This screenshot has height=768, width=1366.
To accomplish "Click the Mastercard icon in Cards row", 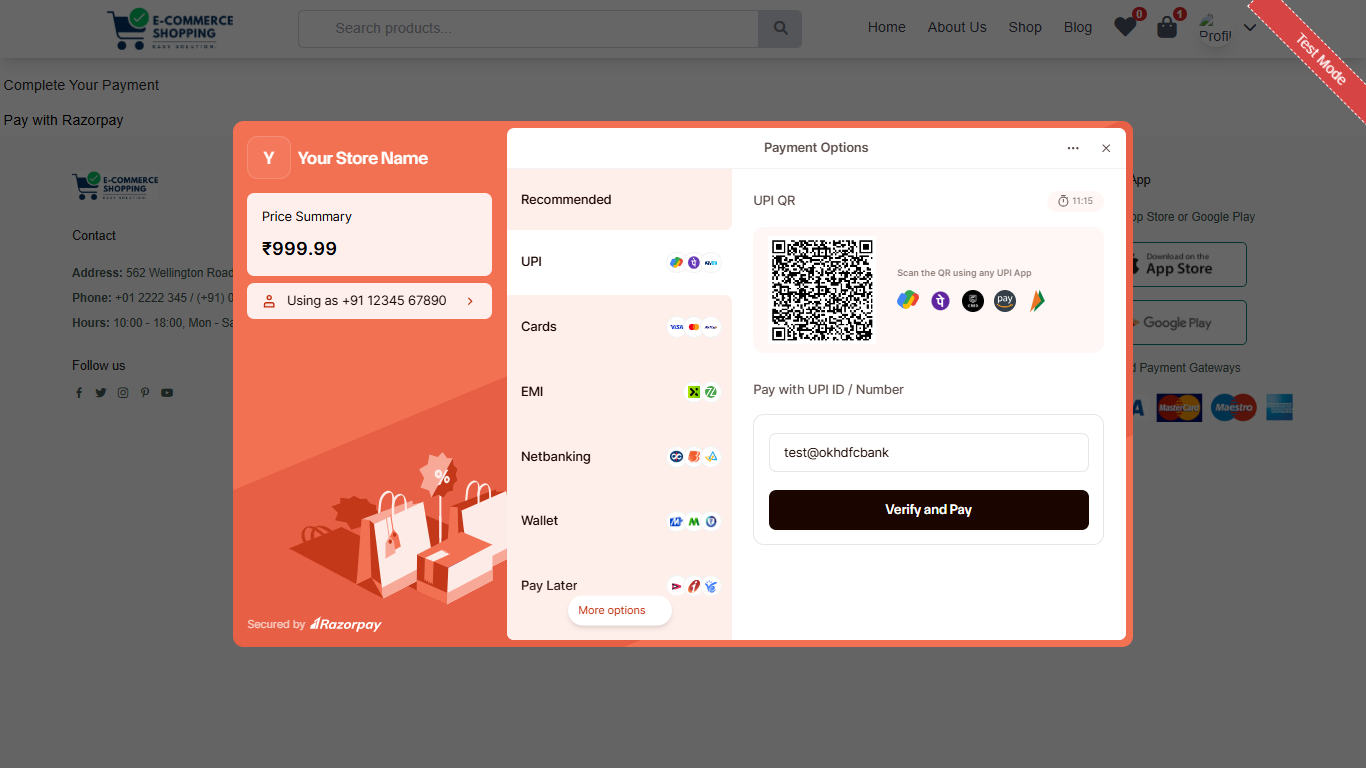I will (x=694, y=327).
